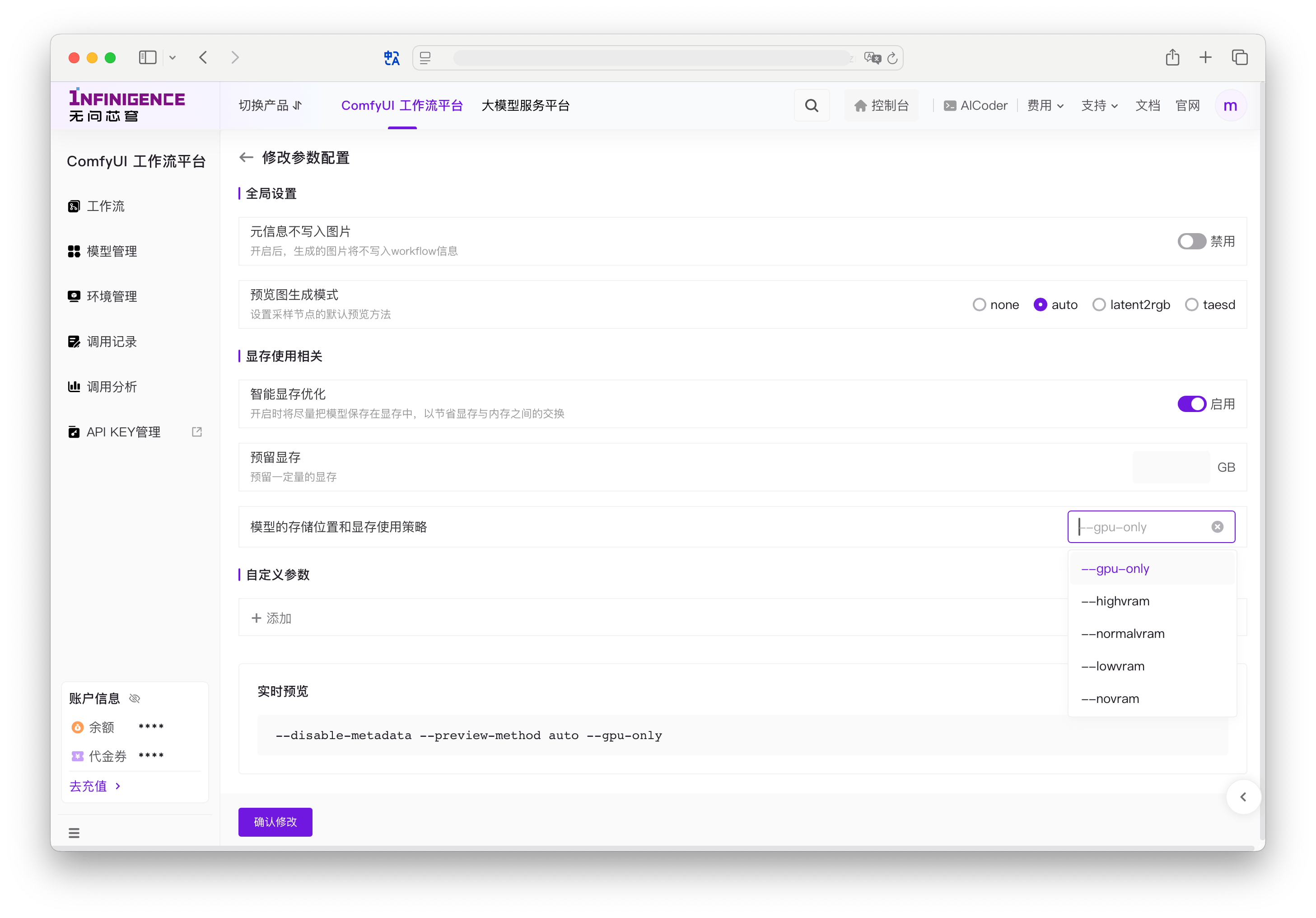The width and height of the screenshot is (1316, 918).
Task: Click the page translation icon in address bar
Action: (872, 58)
